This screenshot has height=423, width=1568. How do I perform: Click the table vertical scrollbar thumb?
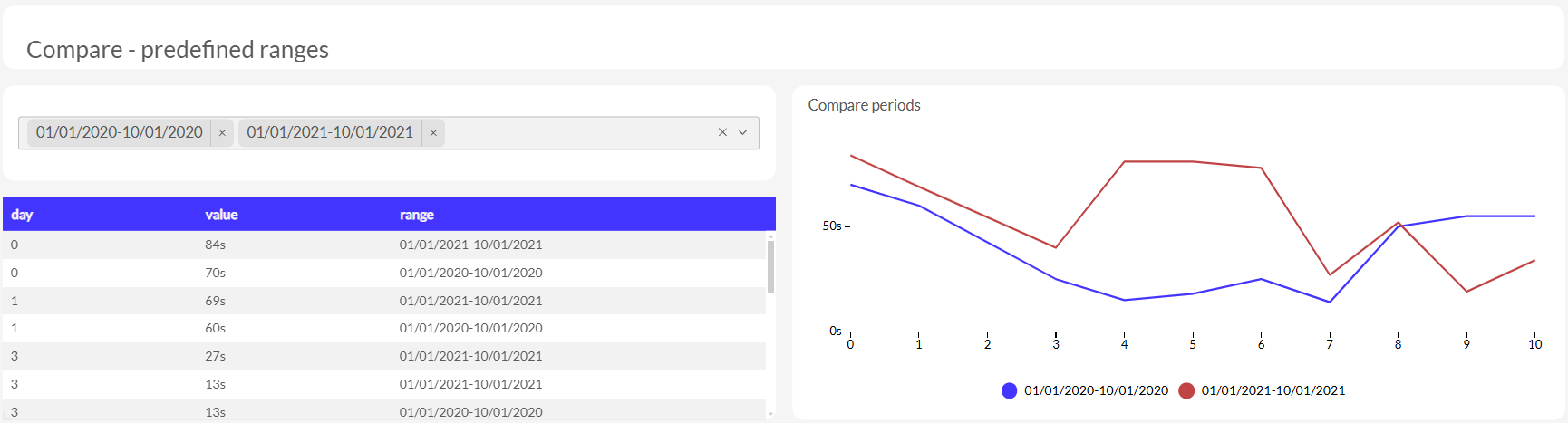pos(770,266)
